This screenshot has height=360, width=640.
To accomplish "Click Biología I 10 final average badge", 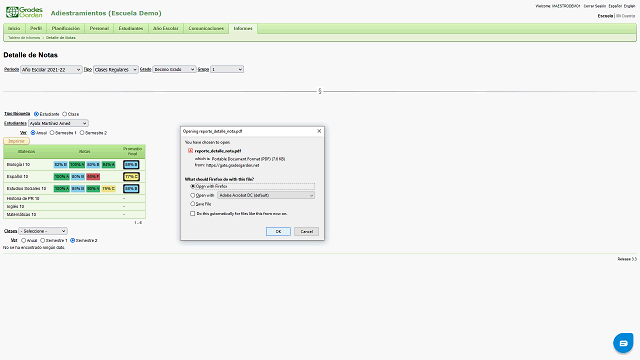I will point(131,164).
